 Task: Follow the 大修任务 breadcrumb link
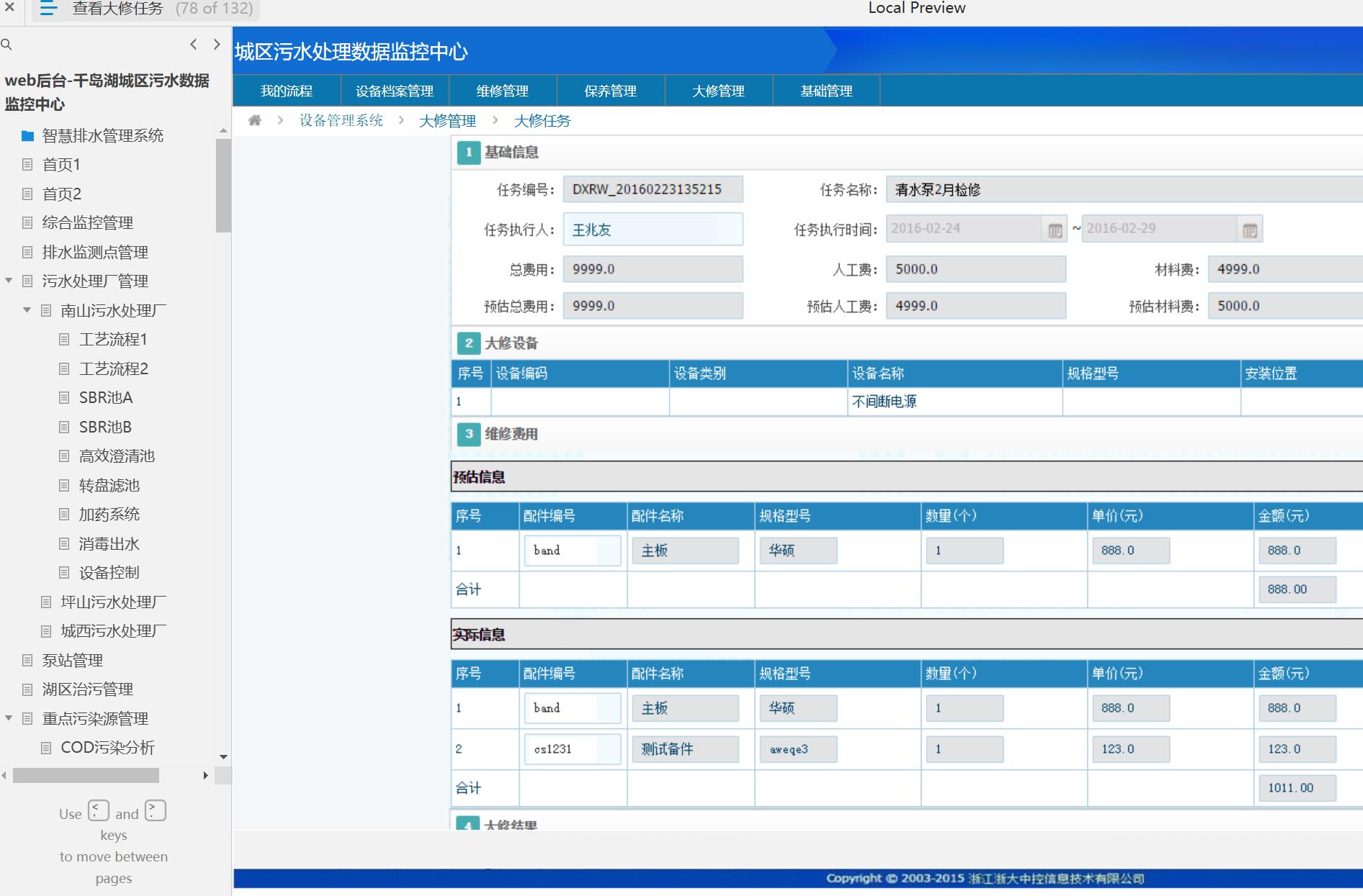[542, 121]
